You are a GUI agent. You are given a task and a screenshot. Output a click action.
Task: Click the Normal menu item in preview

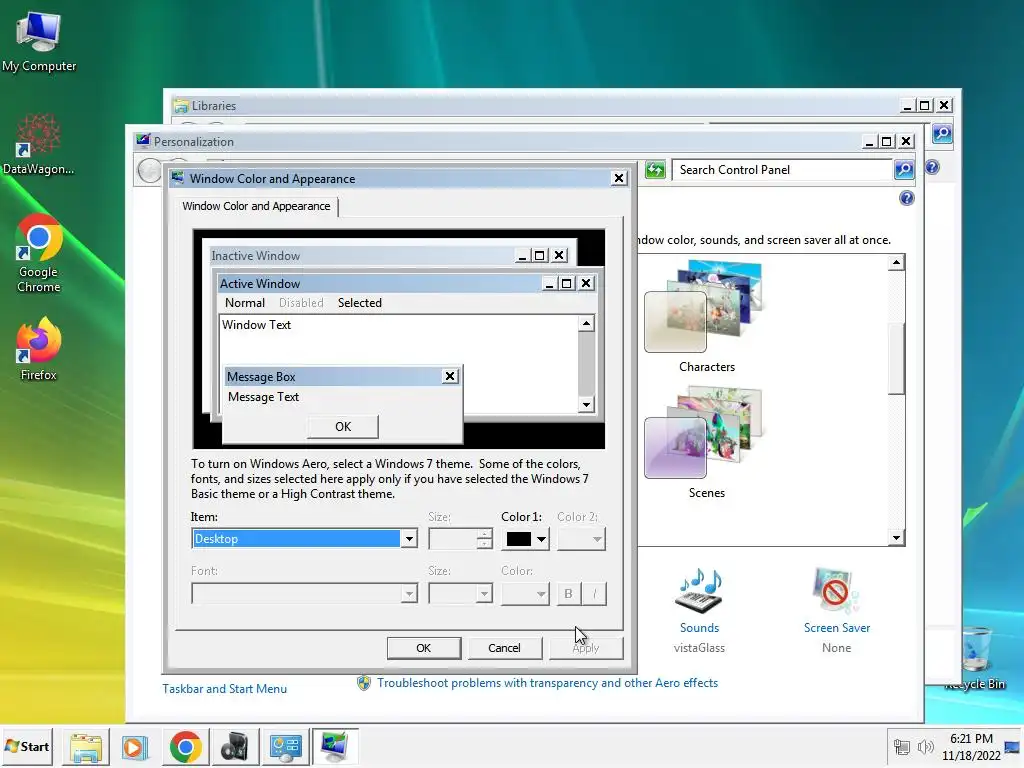point(245,303)
